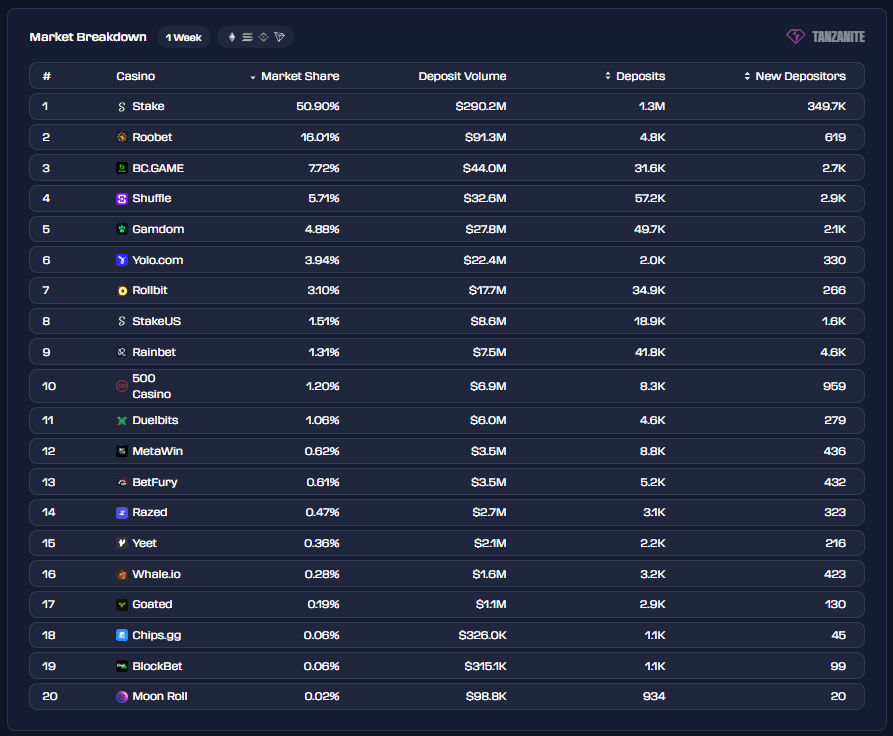Click the Rollbit casino logo
This screenshot has height=736, width=893.
tap(122, 291)
